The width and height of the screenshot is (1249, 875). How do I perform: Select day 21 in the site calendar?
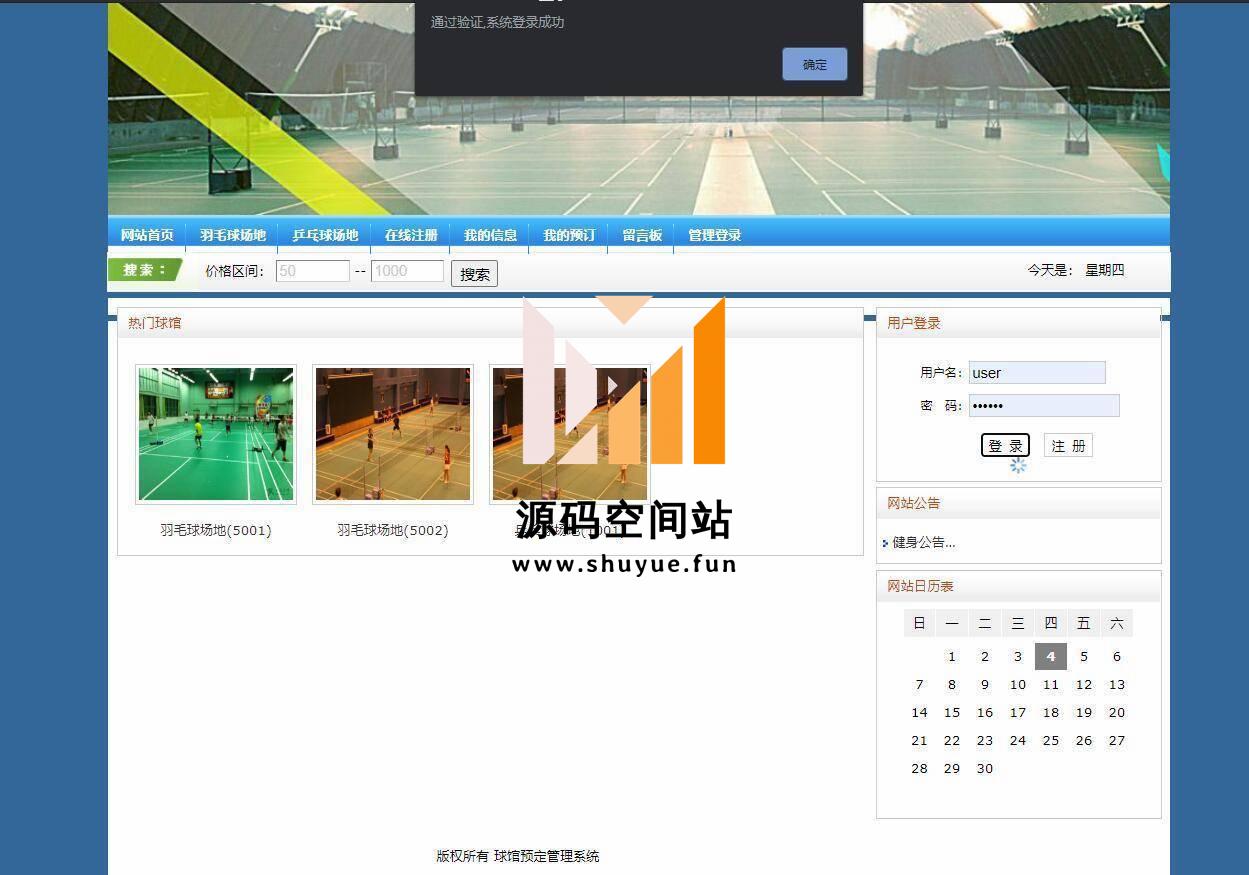(x=919, y=741)
